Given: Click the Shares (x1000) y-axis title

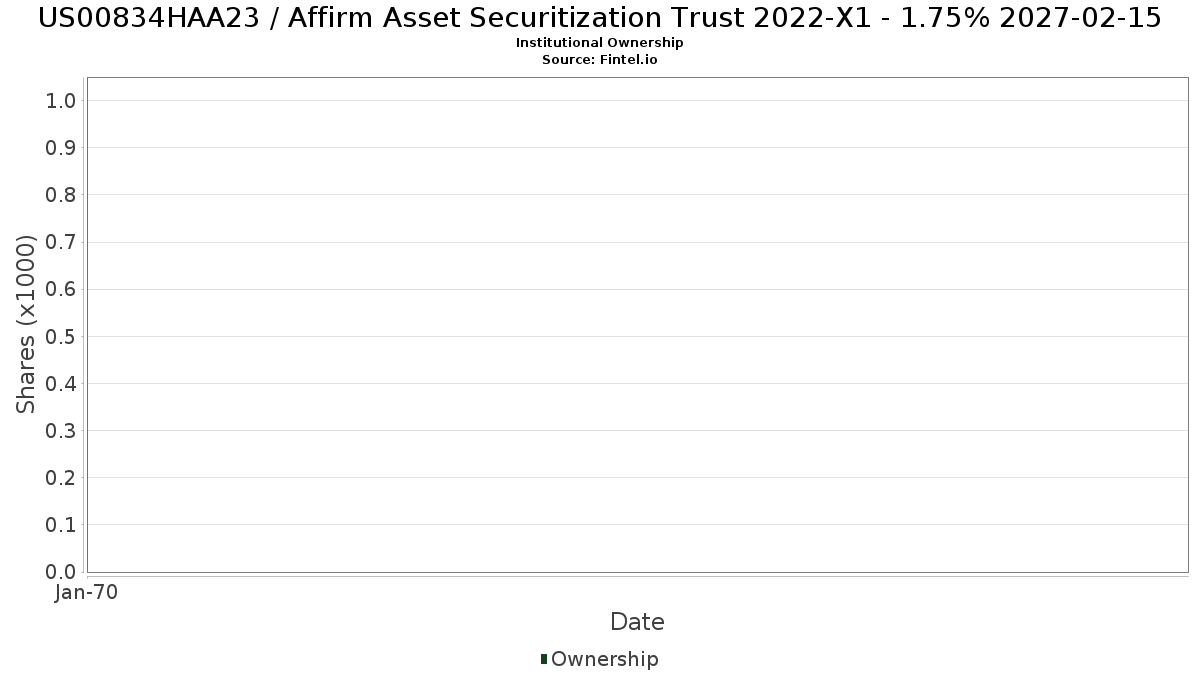Looking at the screenshot, I should click(27, 324).
